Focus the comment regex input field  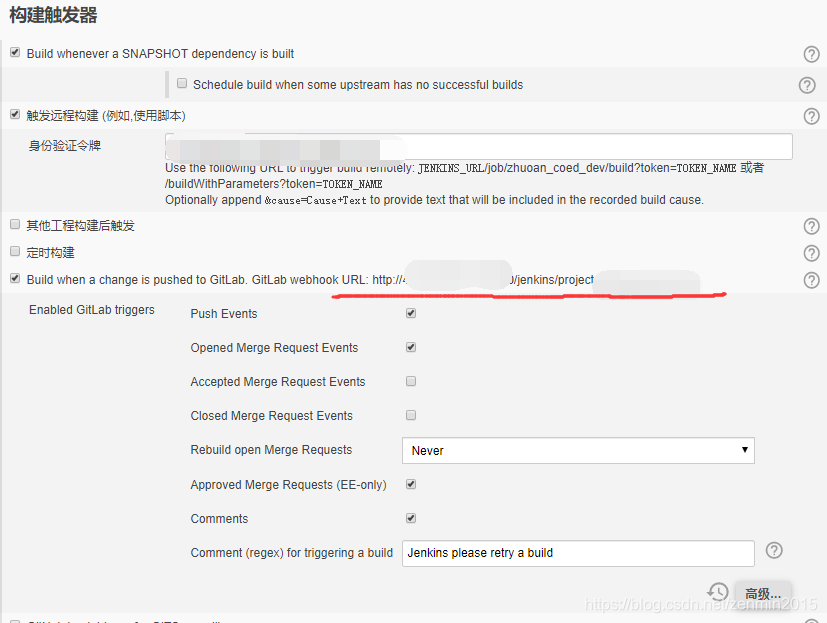tap(578, 553)
